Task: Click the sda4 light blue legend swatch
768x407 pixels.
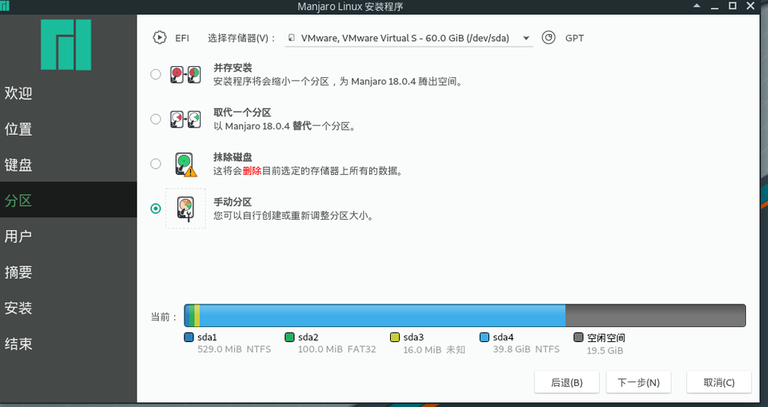Action: click(x=484, y=337)
